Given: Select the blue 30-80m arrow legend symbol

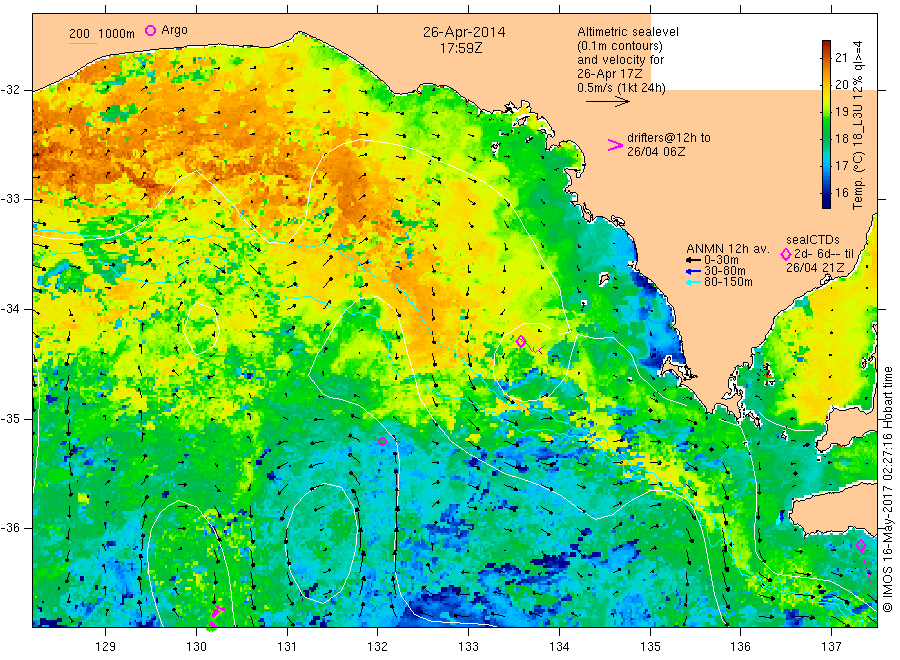Looking at the screenshot, I should [x=693, y=271].
